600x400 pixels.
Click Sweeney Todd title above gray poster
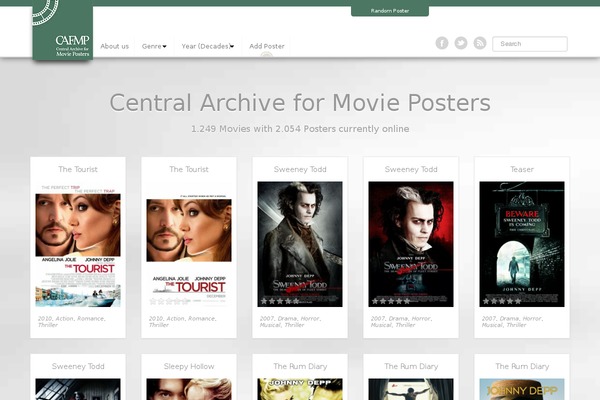pos(300,169)
